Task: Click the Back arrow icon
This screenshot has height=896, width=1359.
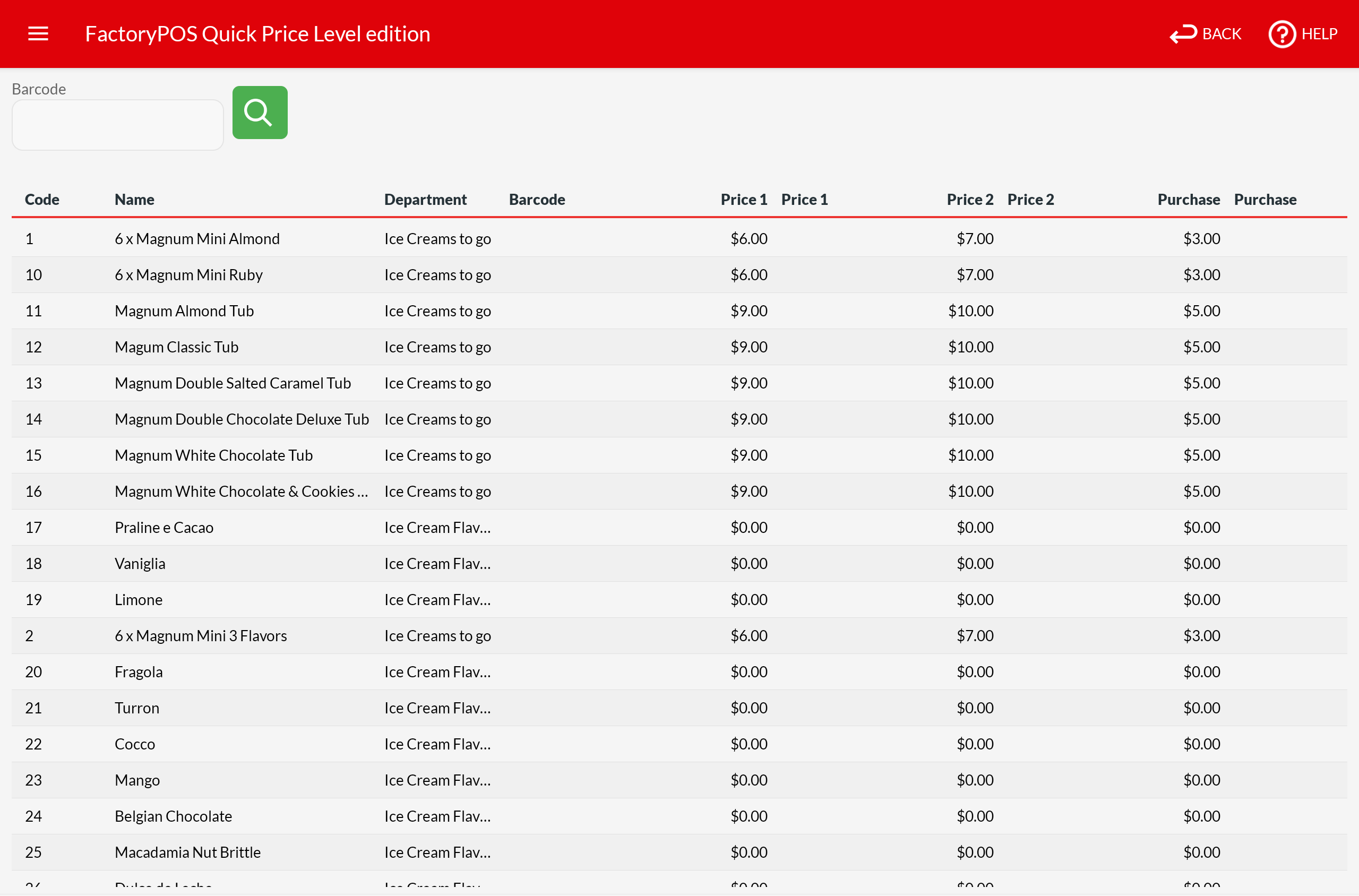Action: pyautogui.click(x=1183, y=35)
